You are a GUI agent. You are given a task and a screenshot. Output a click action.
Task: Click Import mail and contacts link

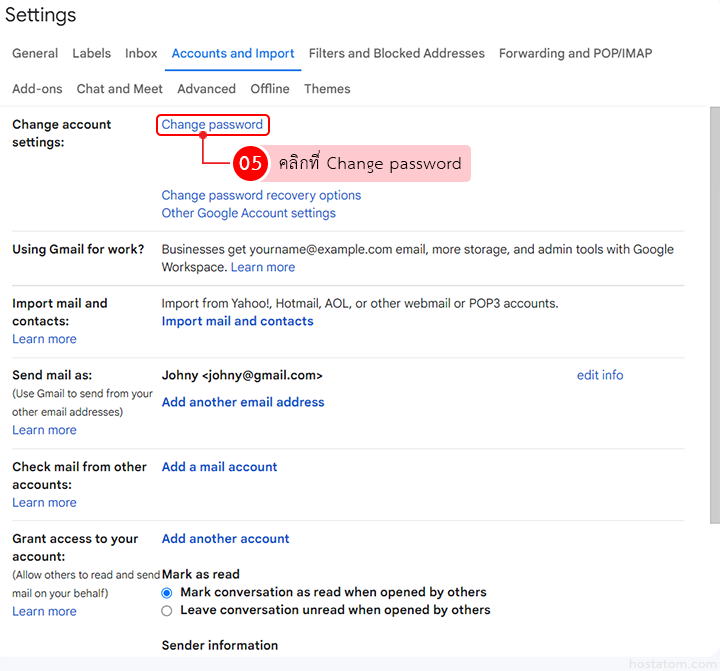pos(237,322)
